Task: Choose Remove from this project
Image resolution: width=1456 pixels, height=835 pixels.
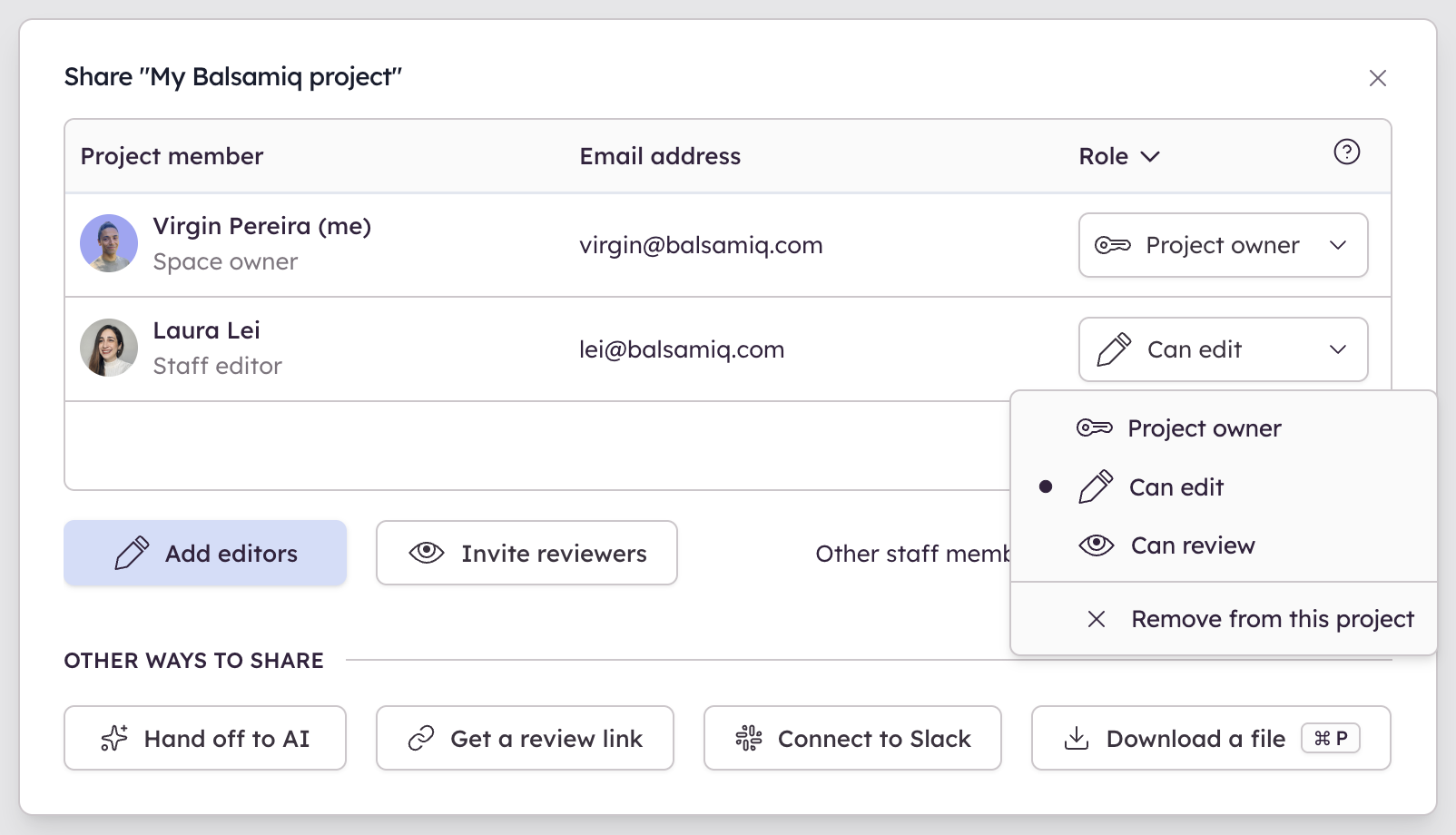Action: pos(1223,619)
